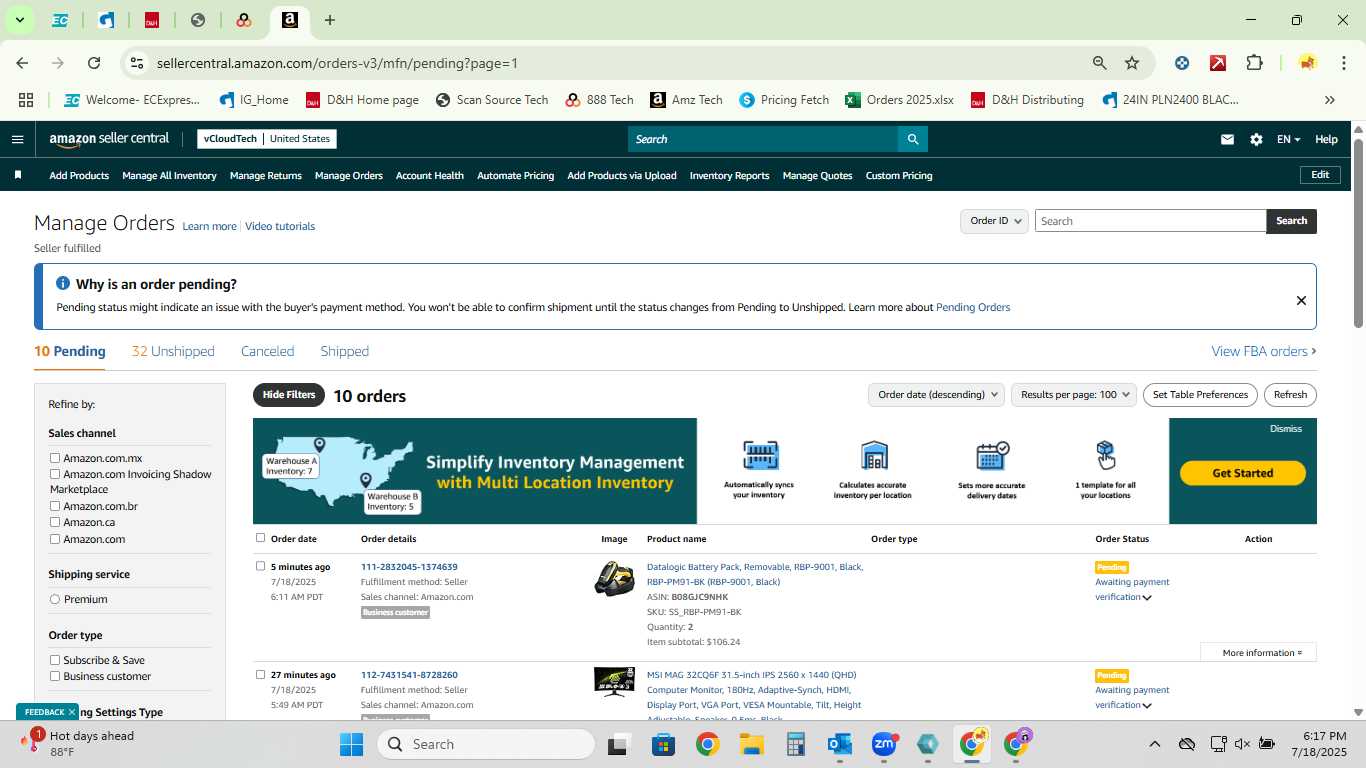Click the yellow Get Started button

(x=1243, y=473)
